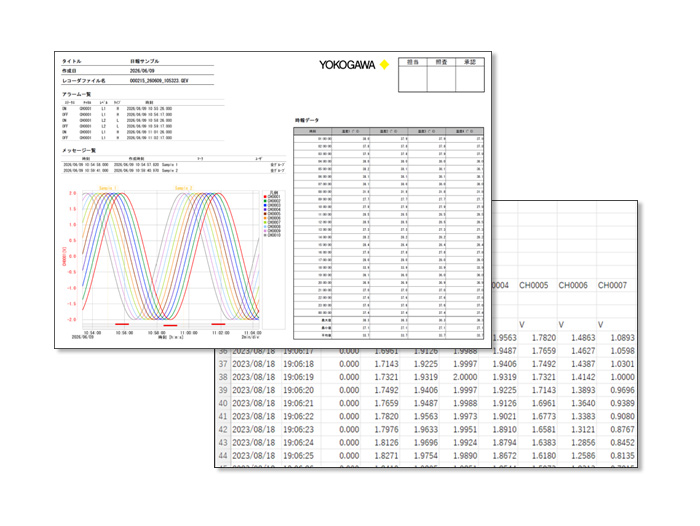Click spreadsheet cell value 1.3121

point(583,430)
